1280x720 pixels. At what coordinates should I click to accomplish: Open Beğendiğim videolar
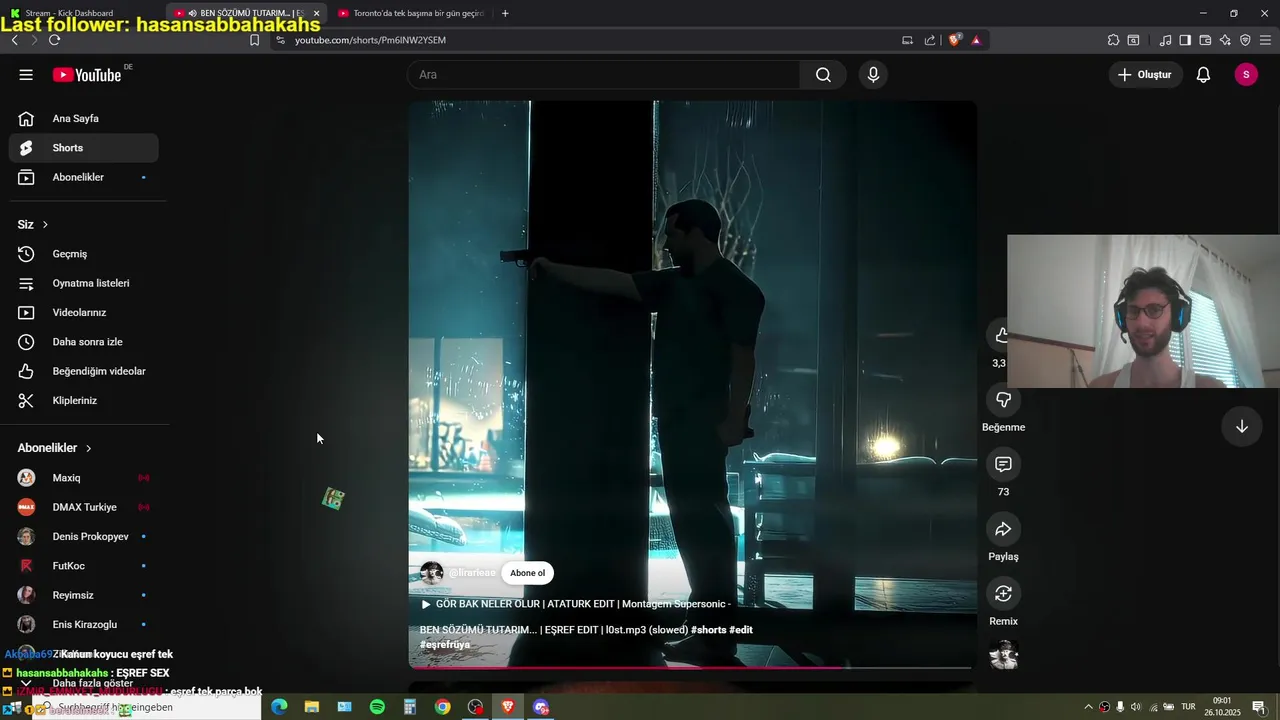[x=84, y=371]
